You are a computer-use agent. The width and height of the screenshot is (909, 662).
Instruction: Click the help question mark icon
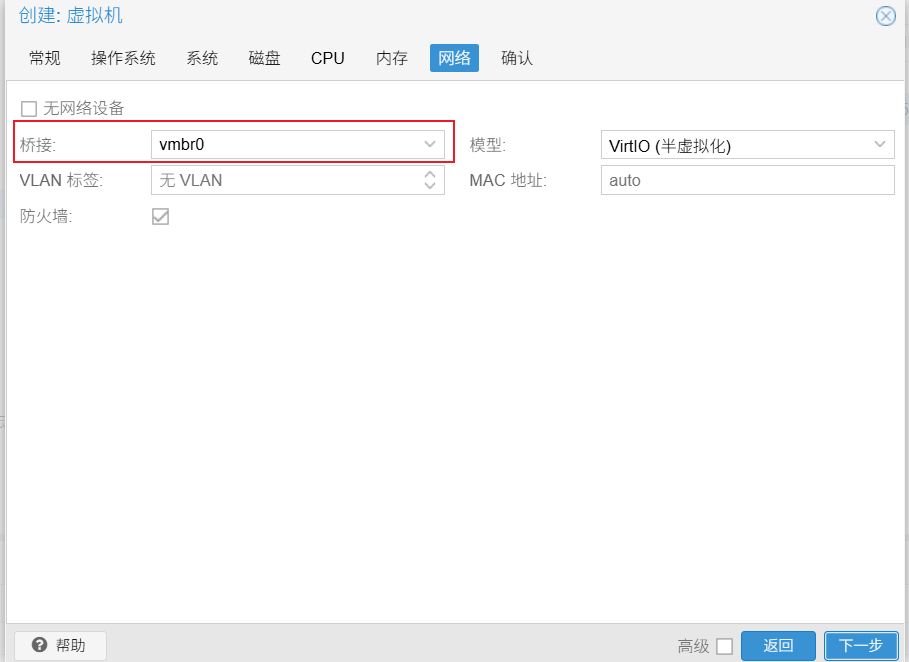[40, 645]
